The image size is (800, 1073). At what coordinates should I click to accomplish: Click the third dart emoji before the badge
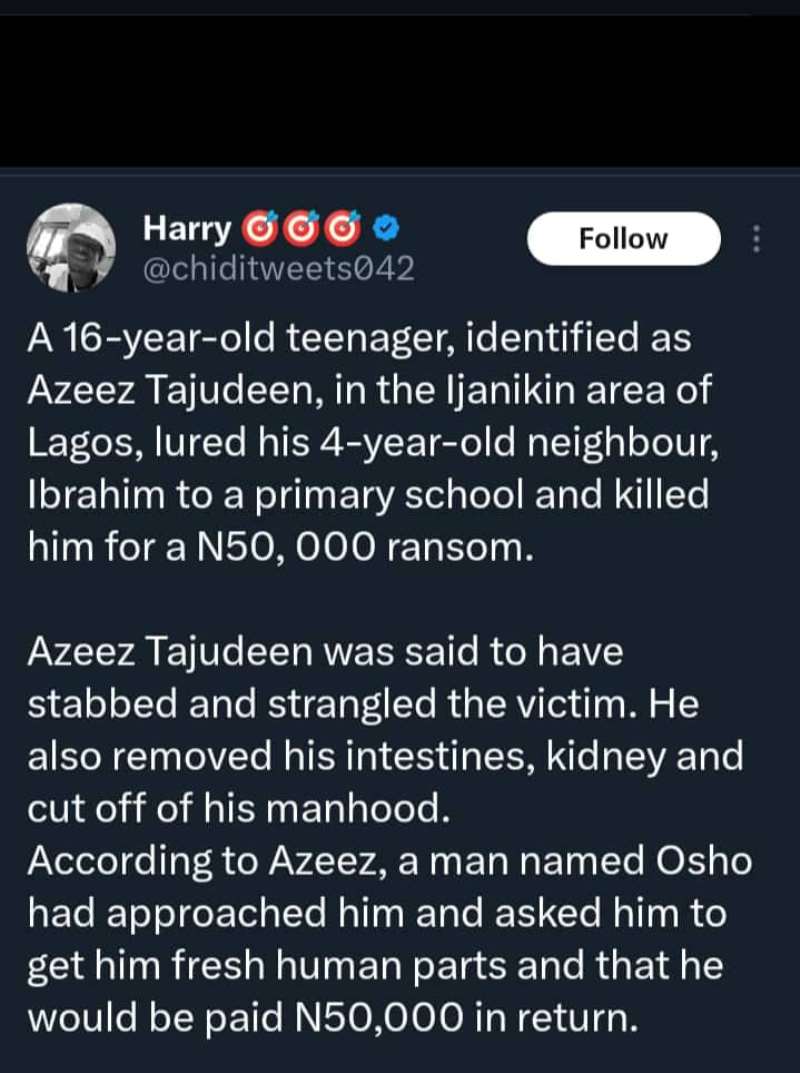click(342, 230)
